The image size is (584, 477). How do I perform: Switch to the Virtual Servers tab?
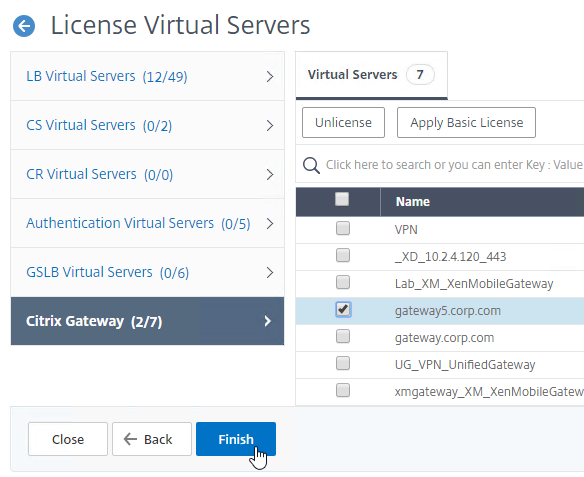[371, 75]
